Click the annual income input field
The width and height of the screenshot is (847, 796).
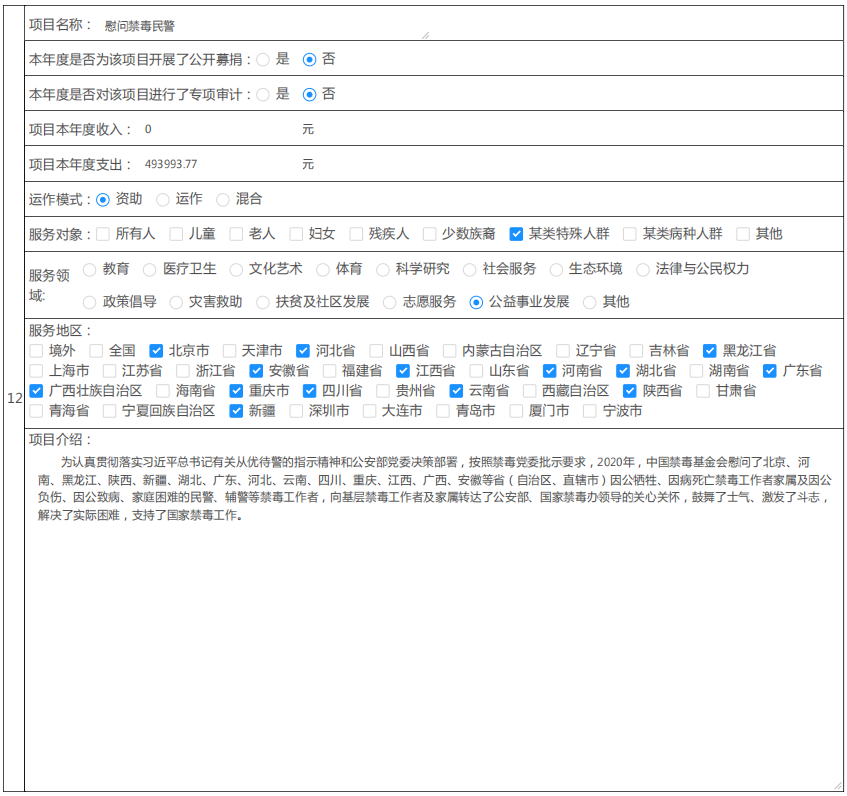[218, 130]
